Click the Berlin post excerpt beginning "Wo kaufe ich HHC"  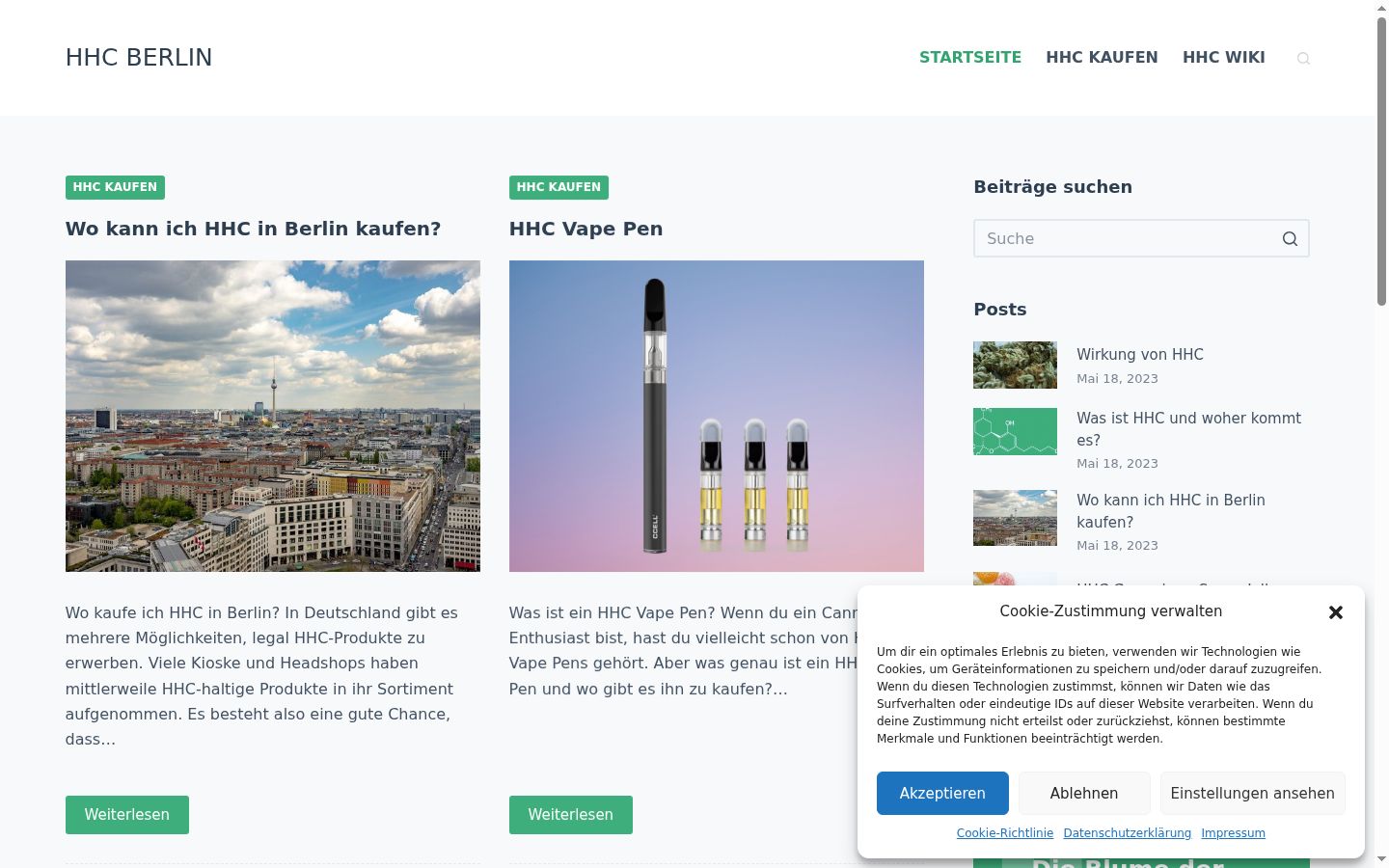click(x=262, y=676)
